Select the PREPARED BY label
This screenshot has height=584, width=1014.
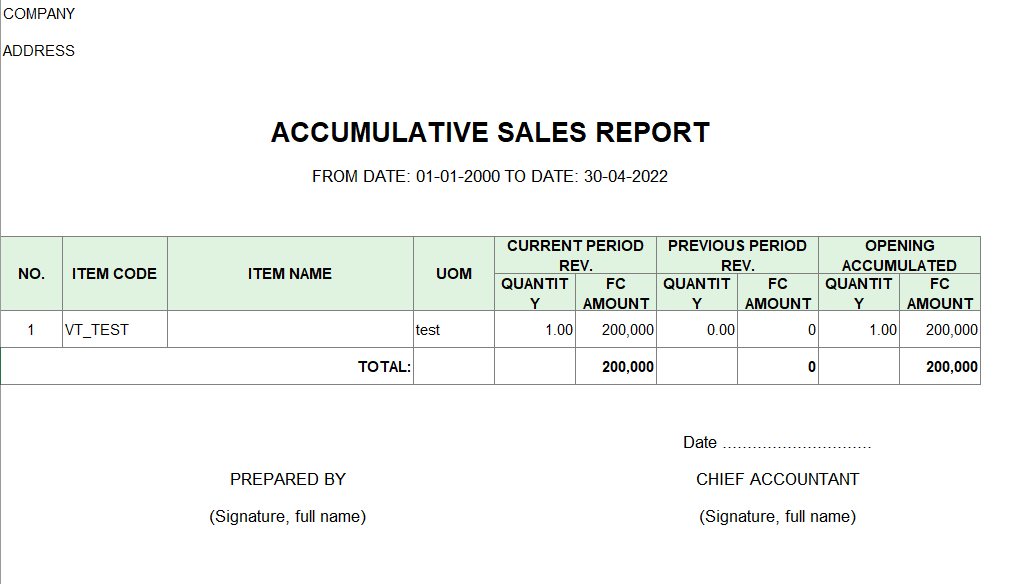click(288, 479)
